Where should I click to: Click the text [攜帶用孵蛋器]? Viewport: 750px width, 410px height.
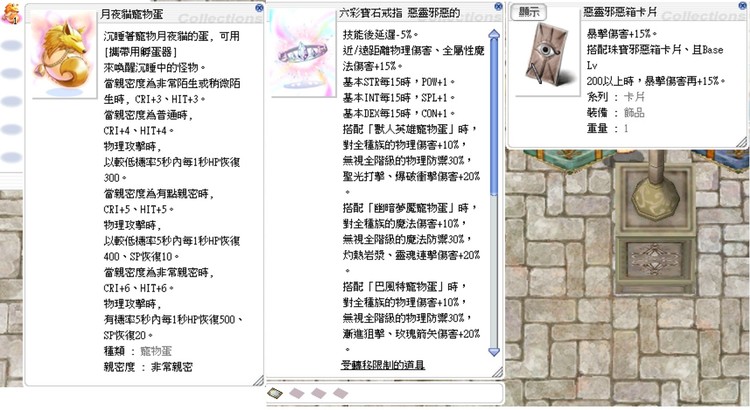141,52
